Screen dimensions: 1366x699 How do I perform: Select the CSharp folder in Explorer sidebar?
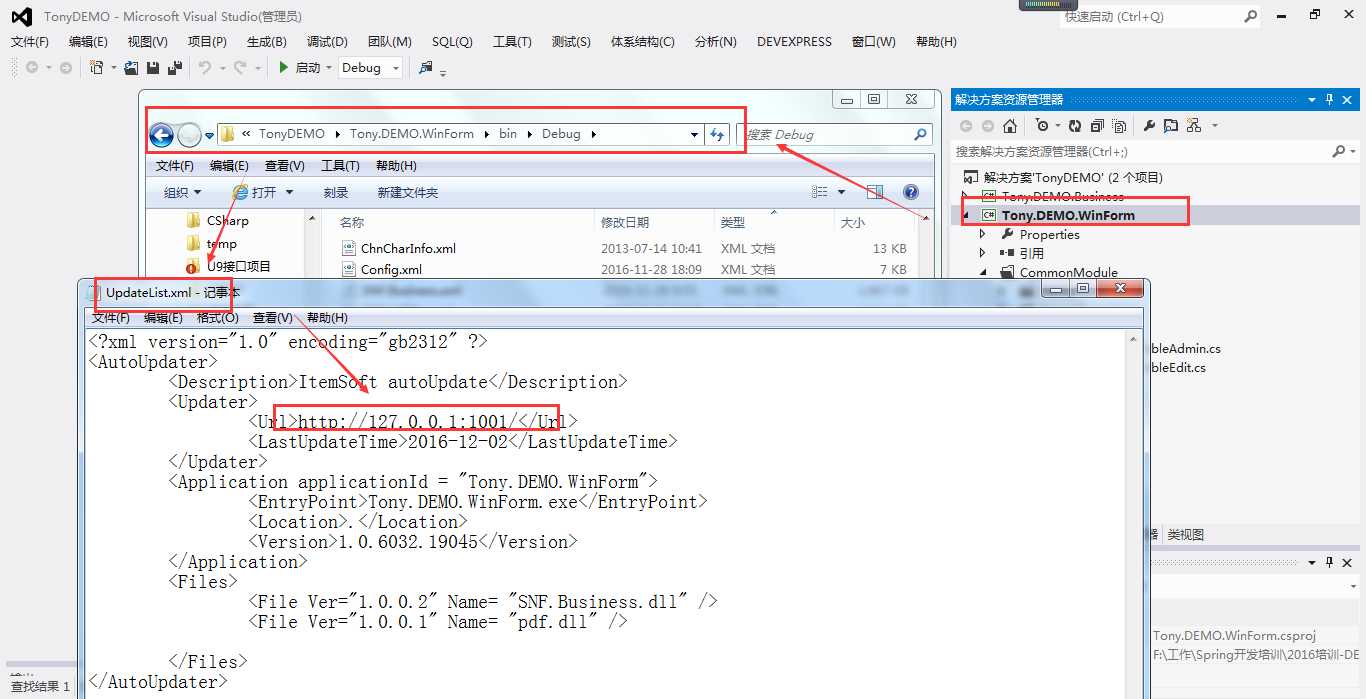pyautogui.click(x=218, y=220)
